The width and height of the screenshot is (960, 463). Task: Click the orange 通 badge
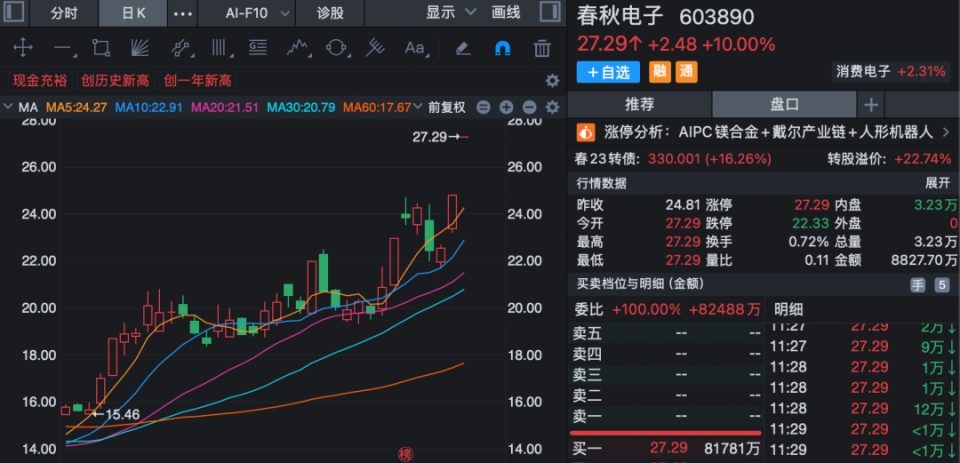tap(686, 72)
